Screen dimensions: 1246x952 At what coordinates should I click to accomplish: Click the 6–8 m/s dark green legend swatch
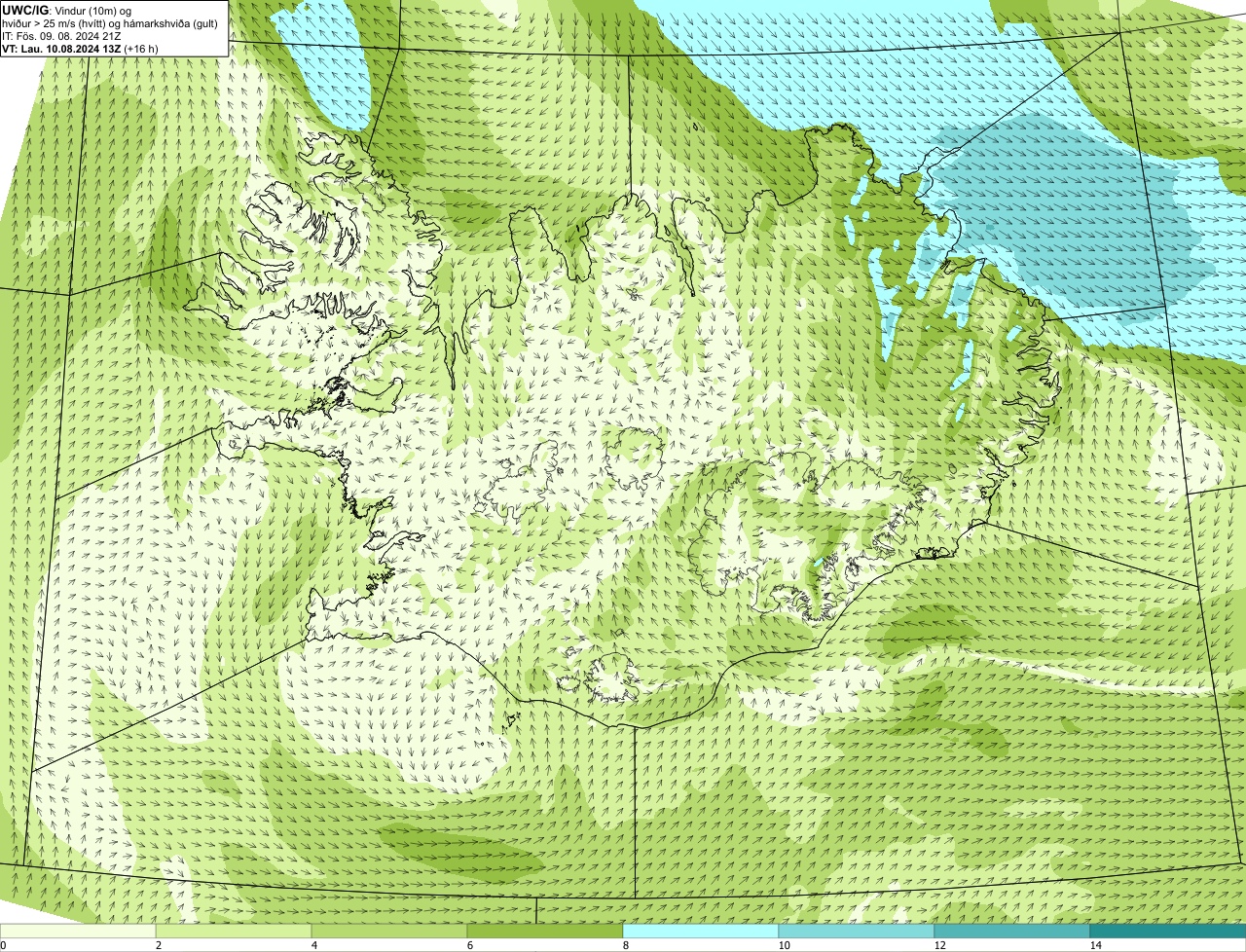545,931
